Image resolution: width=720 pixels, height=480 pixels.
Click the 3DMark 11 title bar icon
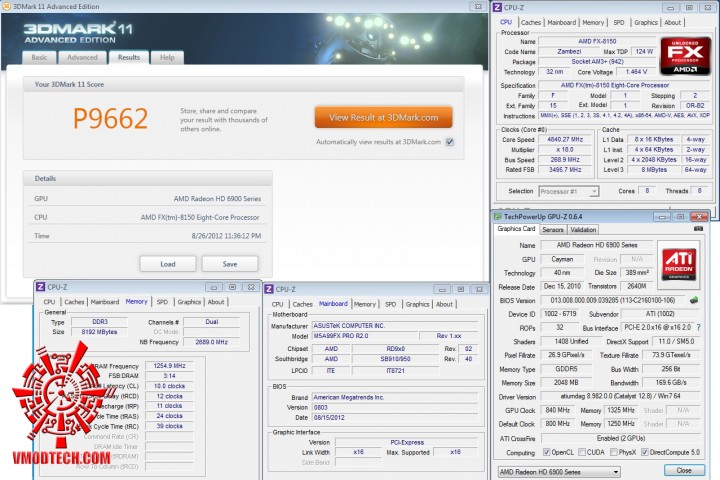point(6,6)
